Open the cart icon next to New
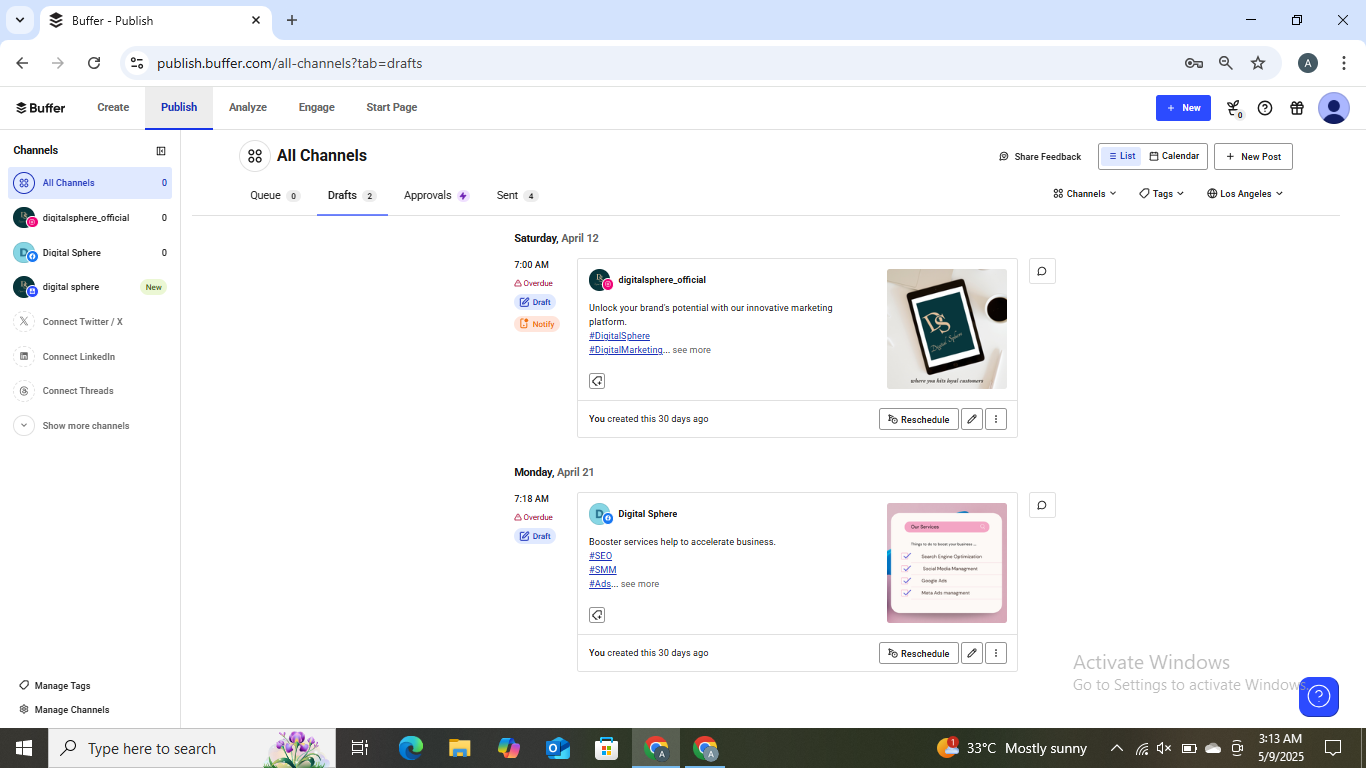 coord(1234,108)
